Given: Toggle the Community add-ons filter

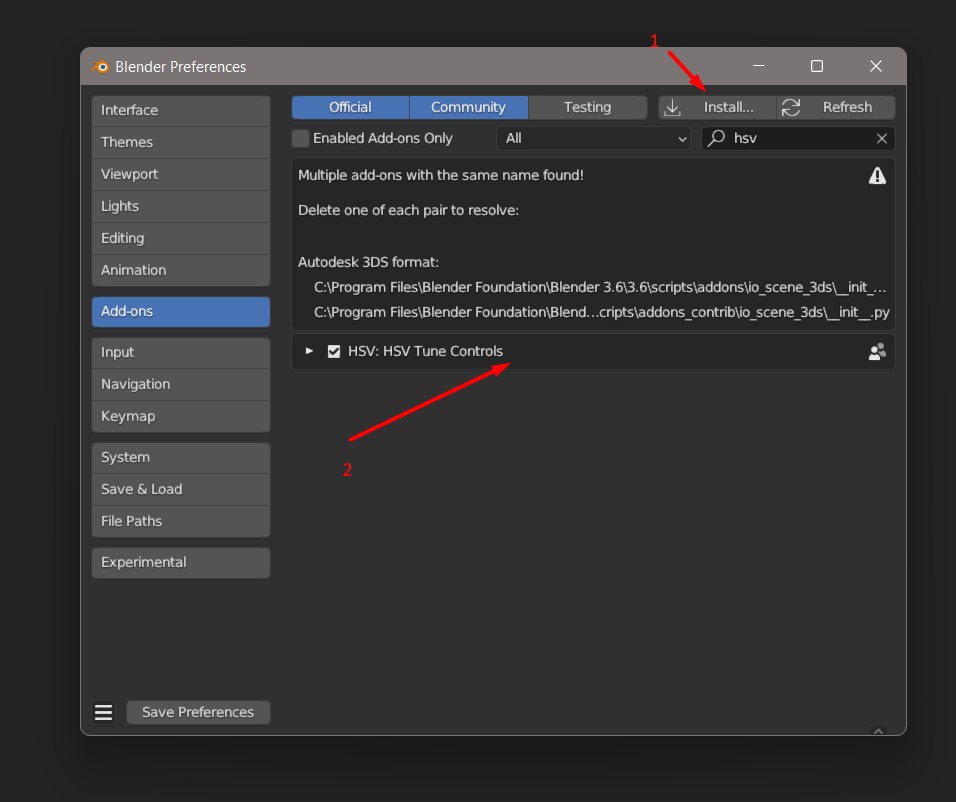Looking at the screenshot, I should click(x=468, y=107).
